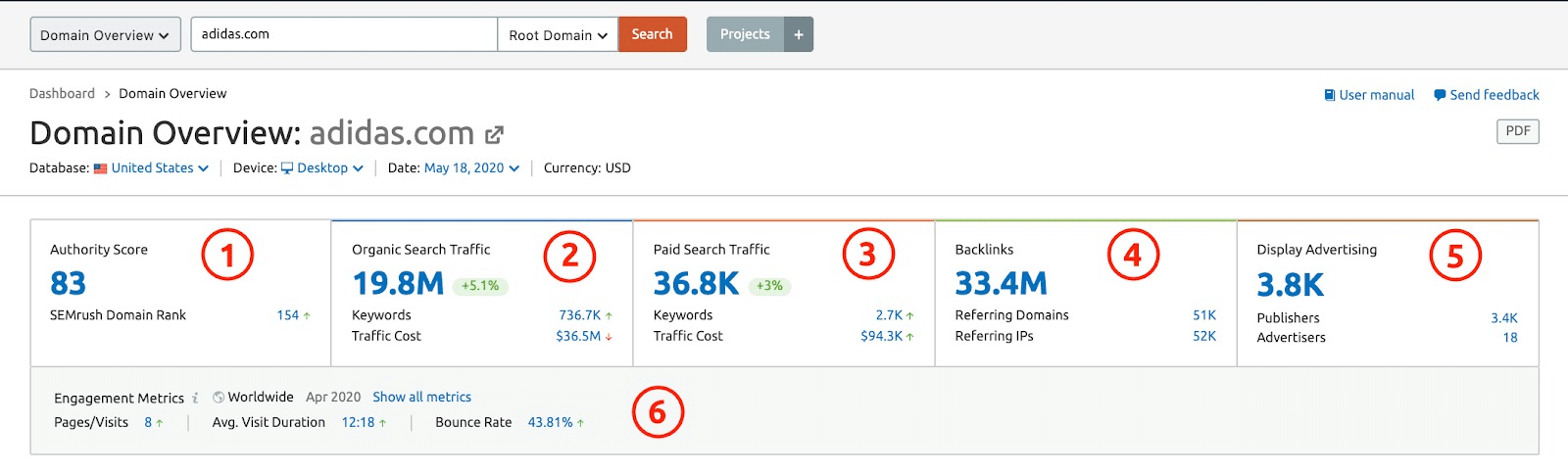This screenshot has width=1568, height=473.
Task: Go to the Dashboard breadcrumb
Action: [62, 93]
